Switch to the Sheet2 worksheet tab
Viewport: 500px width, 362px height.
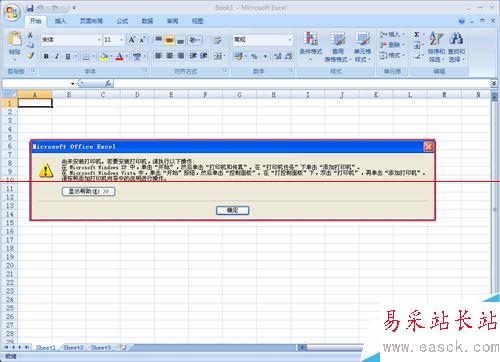(73, 348)
